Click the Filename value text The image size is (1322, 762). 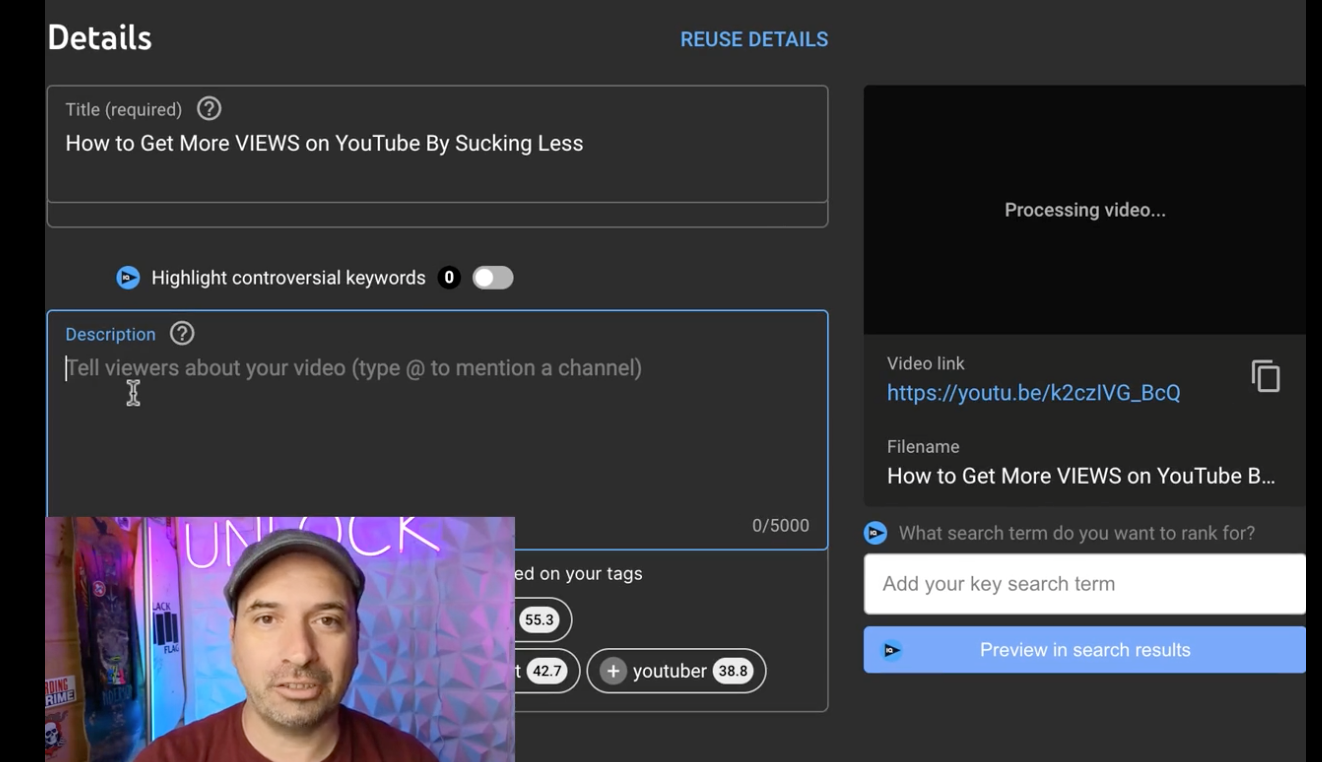point(1081,476)
